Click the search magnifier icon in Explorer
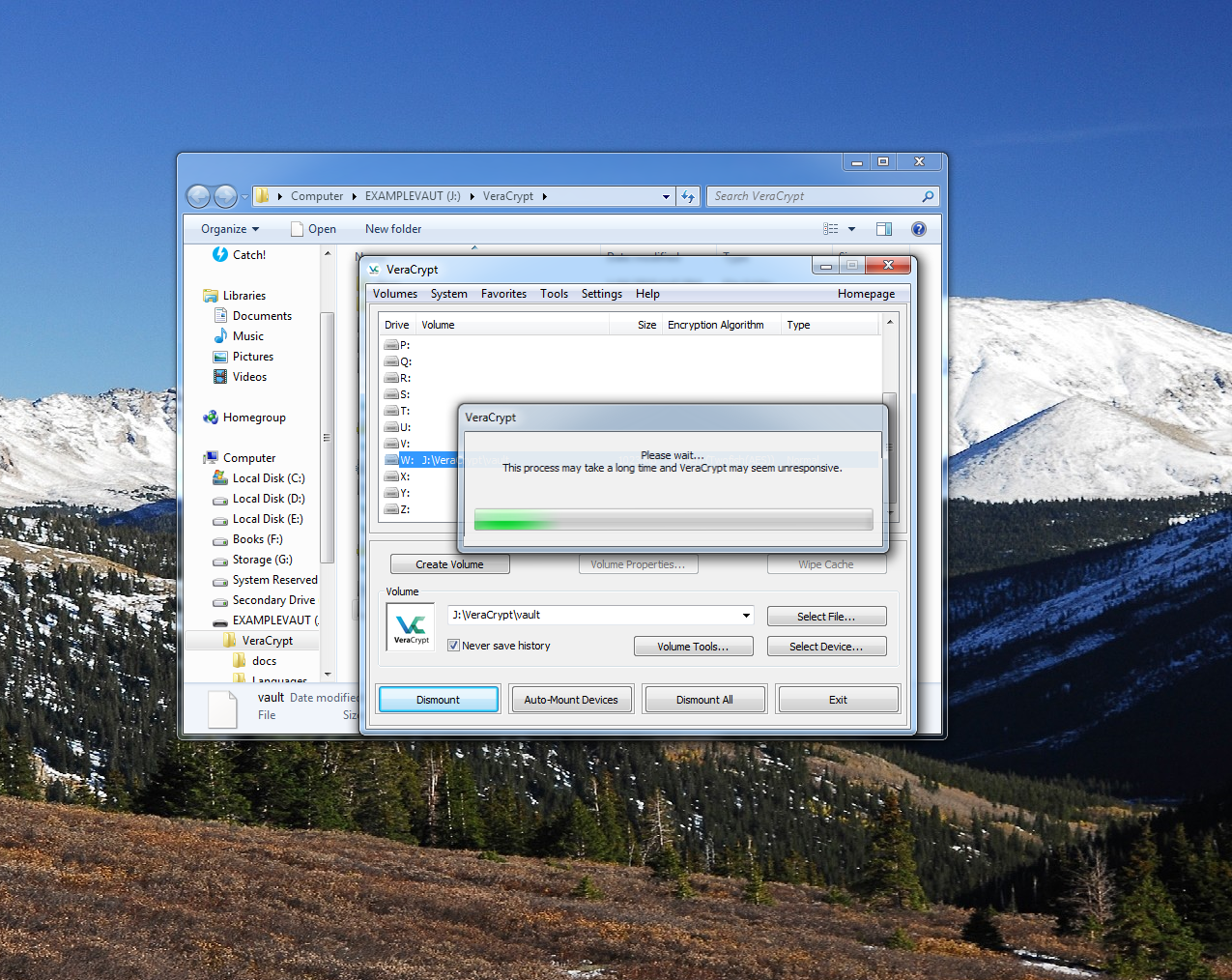This screenshot has width=1232, height=980. coord(928,196)
